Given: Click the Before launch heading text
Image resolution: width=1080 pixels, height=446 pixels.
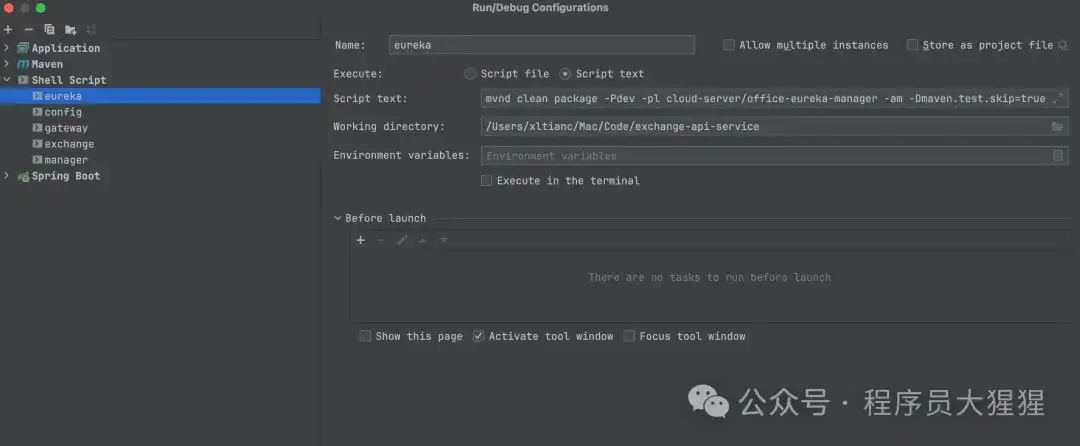Looking at the screenshot, I should click(386, 218).
